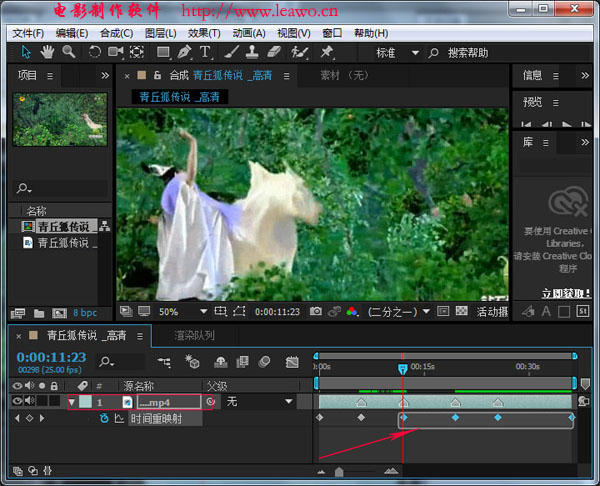Toggle lock on the viewer panel
The image size is (600, 486).
[157, 75]
